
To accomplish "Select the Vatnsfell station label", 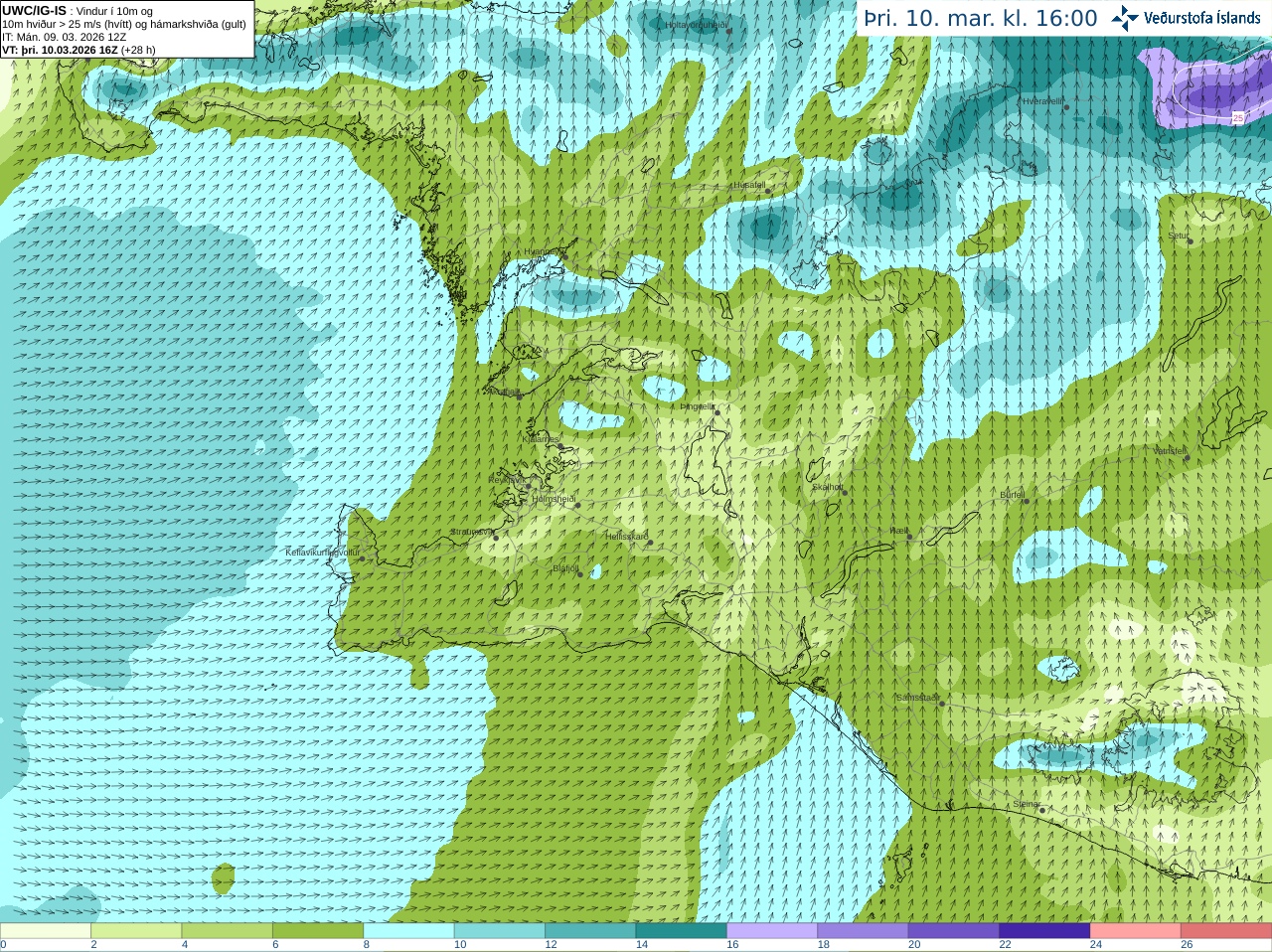I will [x=1170, y=451].
